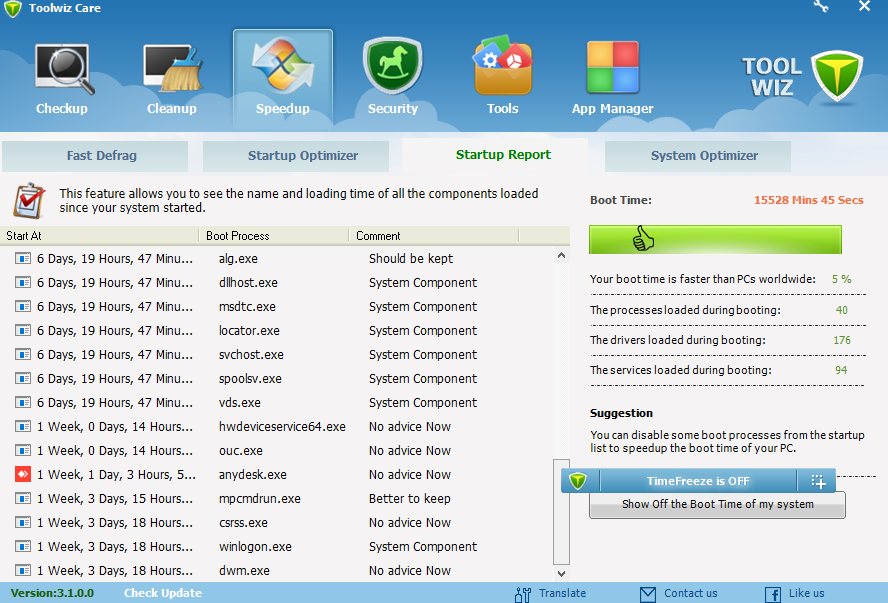Select the vds.exe process text
Image resolution: width=888 pixels, height=603 pixels.
pyautogui.click(x=240, y=403)
